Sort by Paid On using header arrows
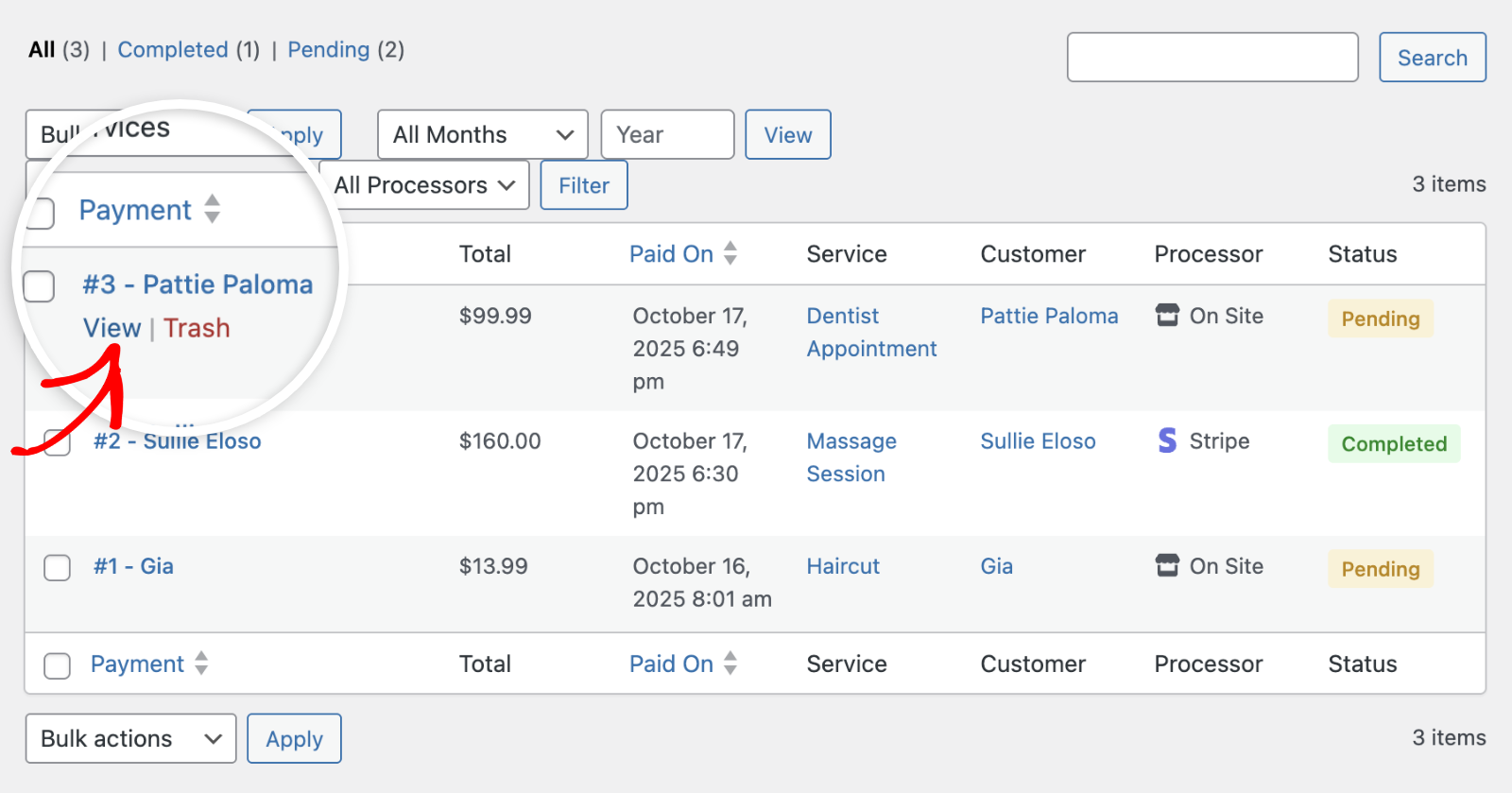 (x=730, y=253)
